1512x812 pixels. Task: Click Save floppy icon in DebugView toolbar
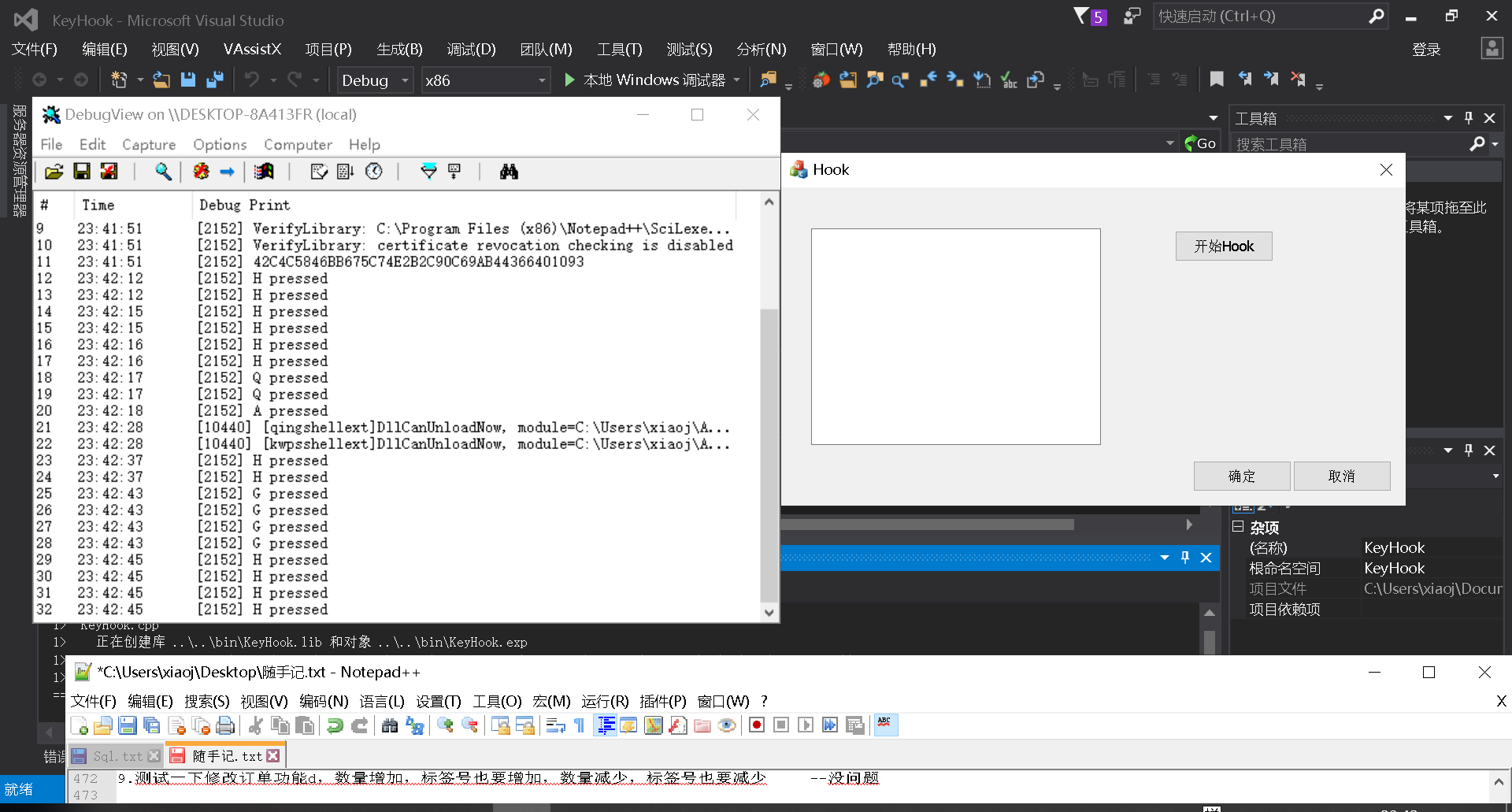tap(82, 172)
